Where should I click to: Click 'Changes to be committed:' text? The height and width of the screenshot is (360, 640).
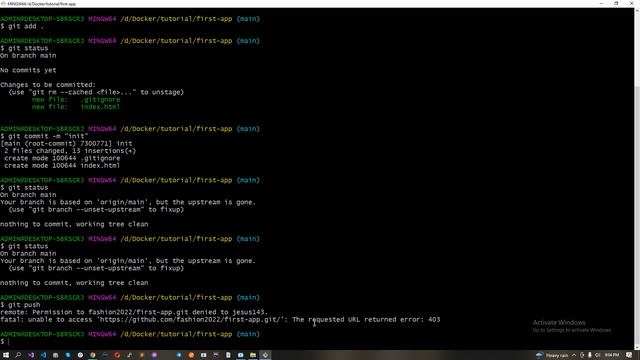pyautogui.click(x=48, y=85)
